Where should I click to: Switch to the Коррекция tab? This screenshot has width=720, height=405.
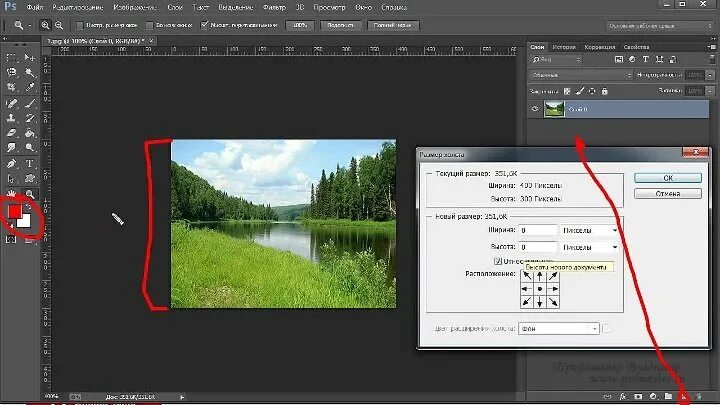click(x=600, y=47)
